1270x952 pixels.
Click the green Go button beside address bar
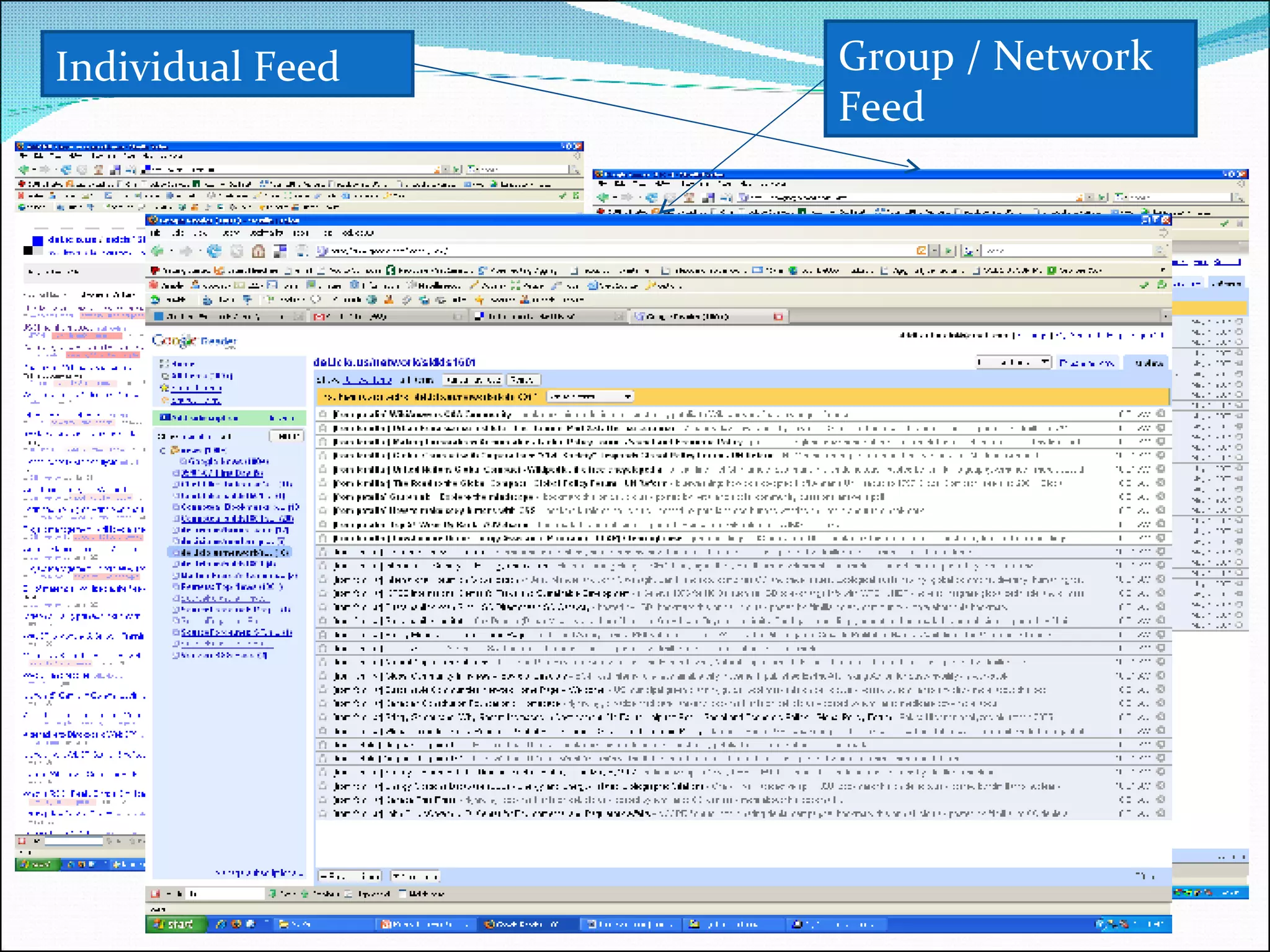tap(948, 250)
